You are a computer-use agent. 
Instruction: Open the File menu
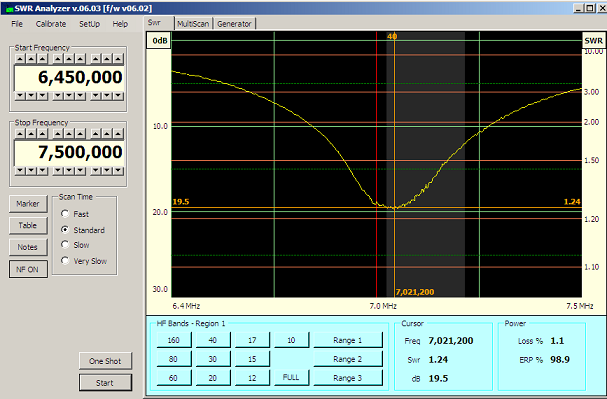pos(17,24)
